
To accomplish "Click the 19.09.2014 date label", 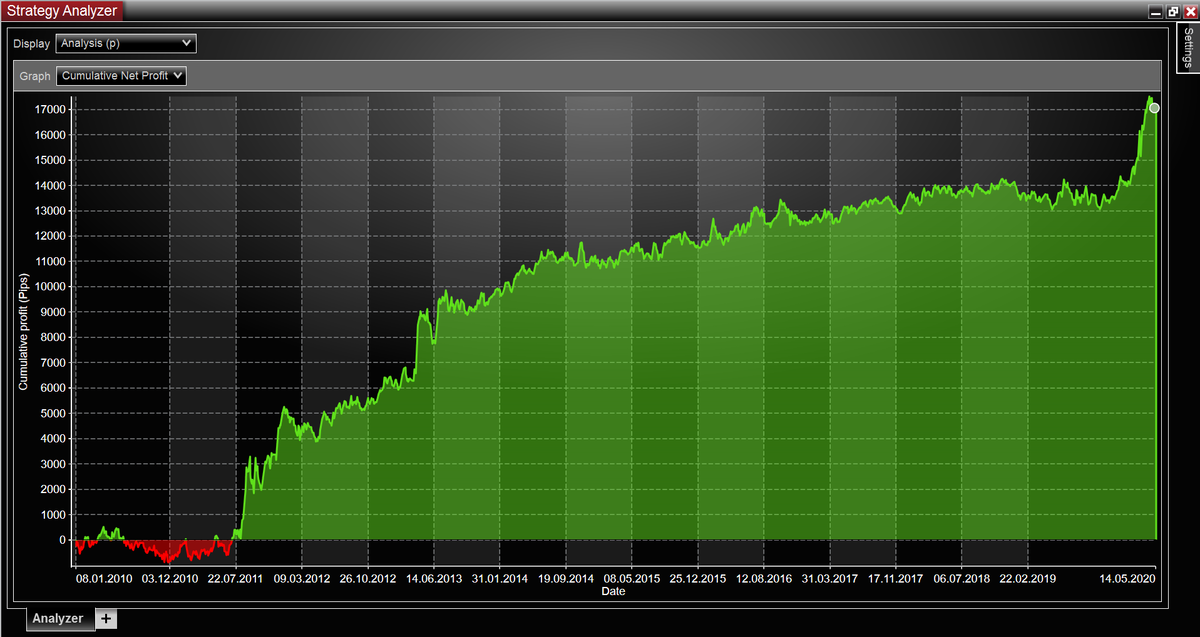I will coord(566,578).
